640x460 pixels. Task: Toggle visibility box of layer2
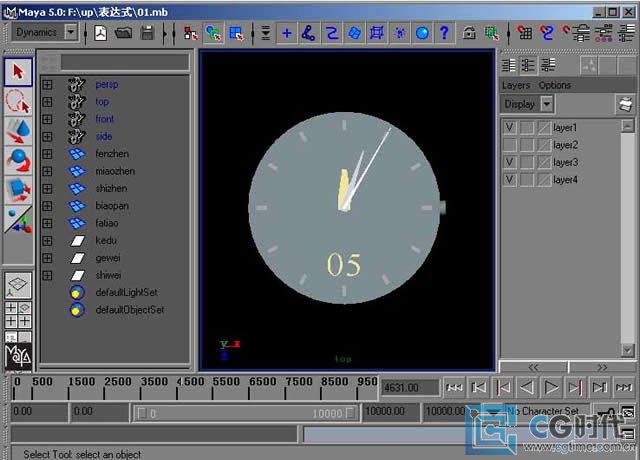coord(510,145)
